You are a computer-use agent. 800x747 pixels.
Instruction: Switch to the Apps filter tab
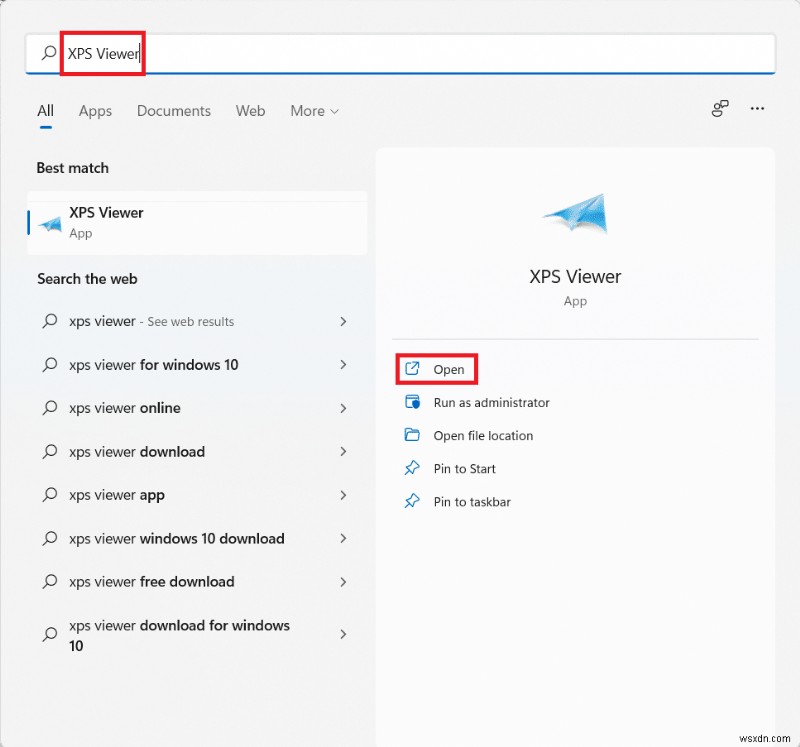coord(95,111)
